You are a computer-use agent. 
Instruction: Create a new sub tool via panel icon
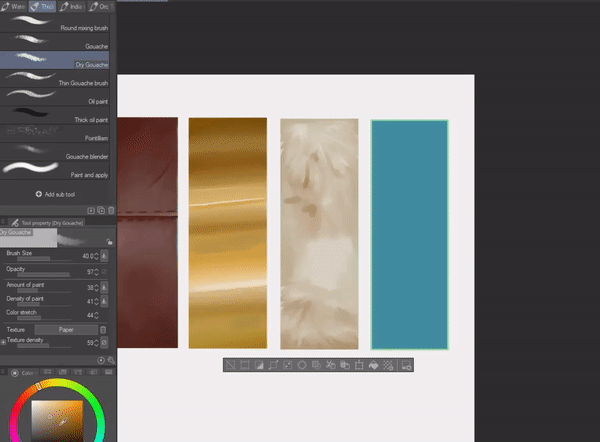91,210
